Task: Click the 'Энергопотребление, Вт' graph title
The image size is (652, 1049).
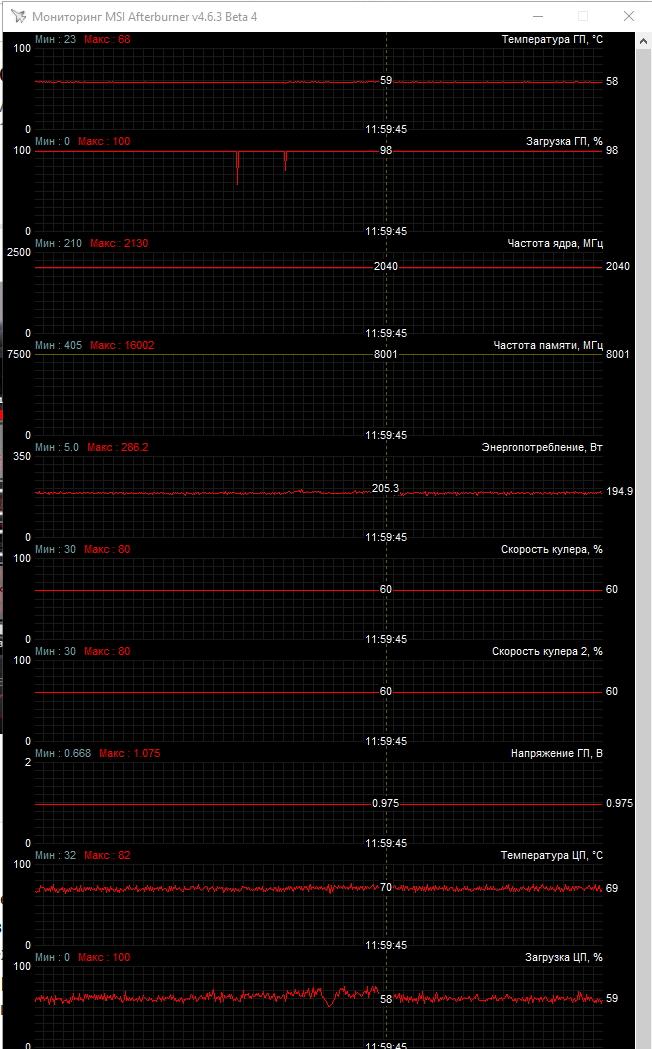Action: 542,447
